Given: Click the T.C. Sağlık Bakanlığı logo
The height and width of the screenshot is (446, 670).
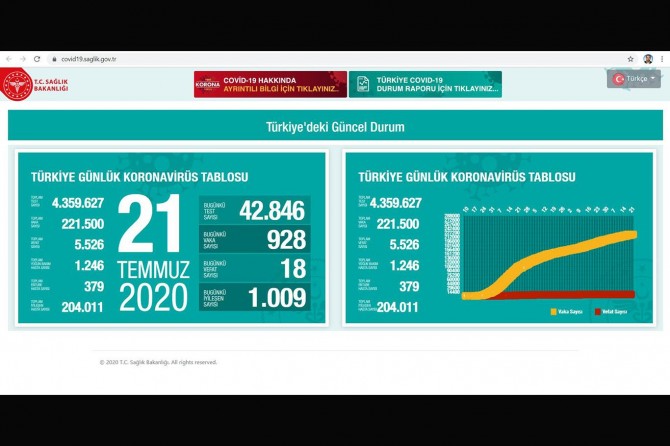Looking at the screenshot, I should pyautogui.click(x=35, y=85).
